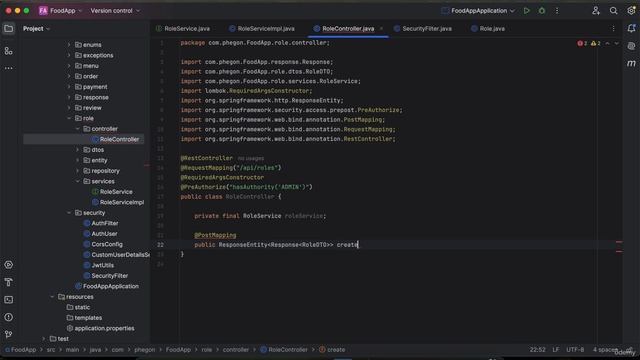
Task: Open Maven tool window
Action: (631, 63)
